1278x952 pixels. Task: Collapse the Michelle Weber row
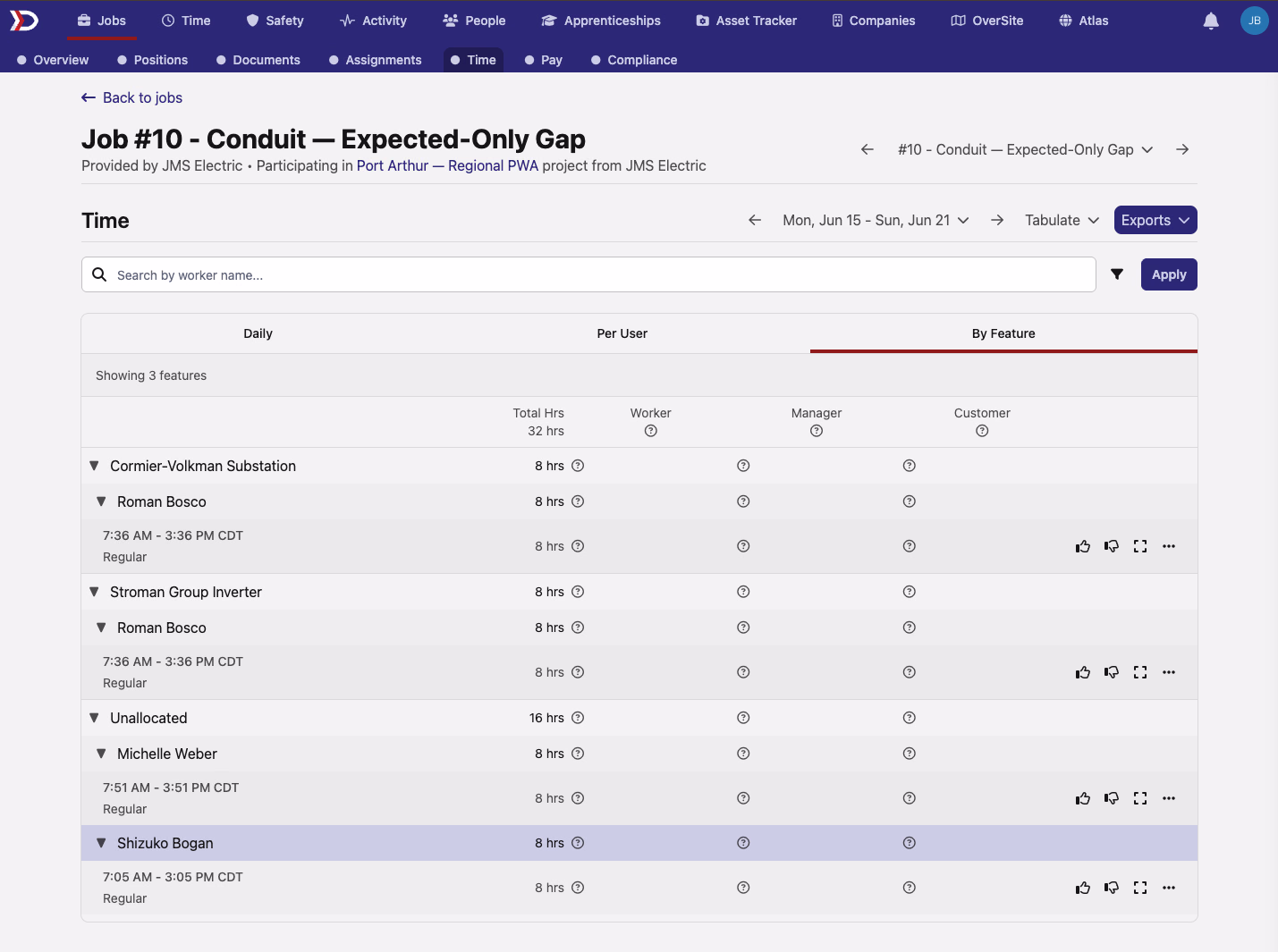tap(101, 754)
